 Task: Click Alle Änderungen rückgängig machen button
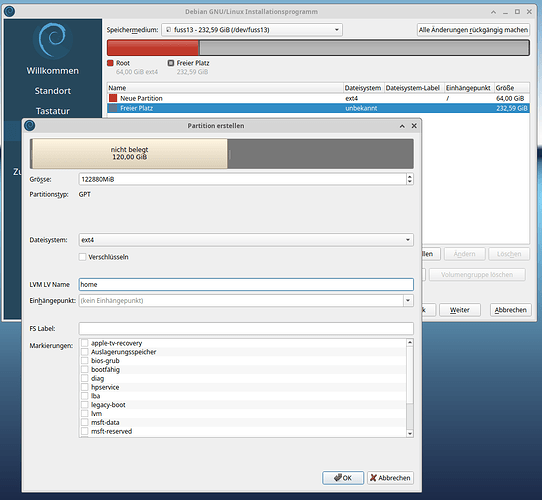click(473, 30)
